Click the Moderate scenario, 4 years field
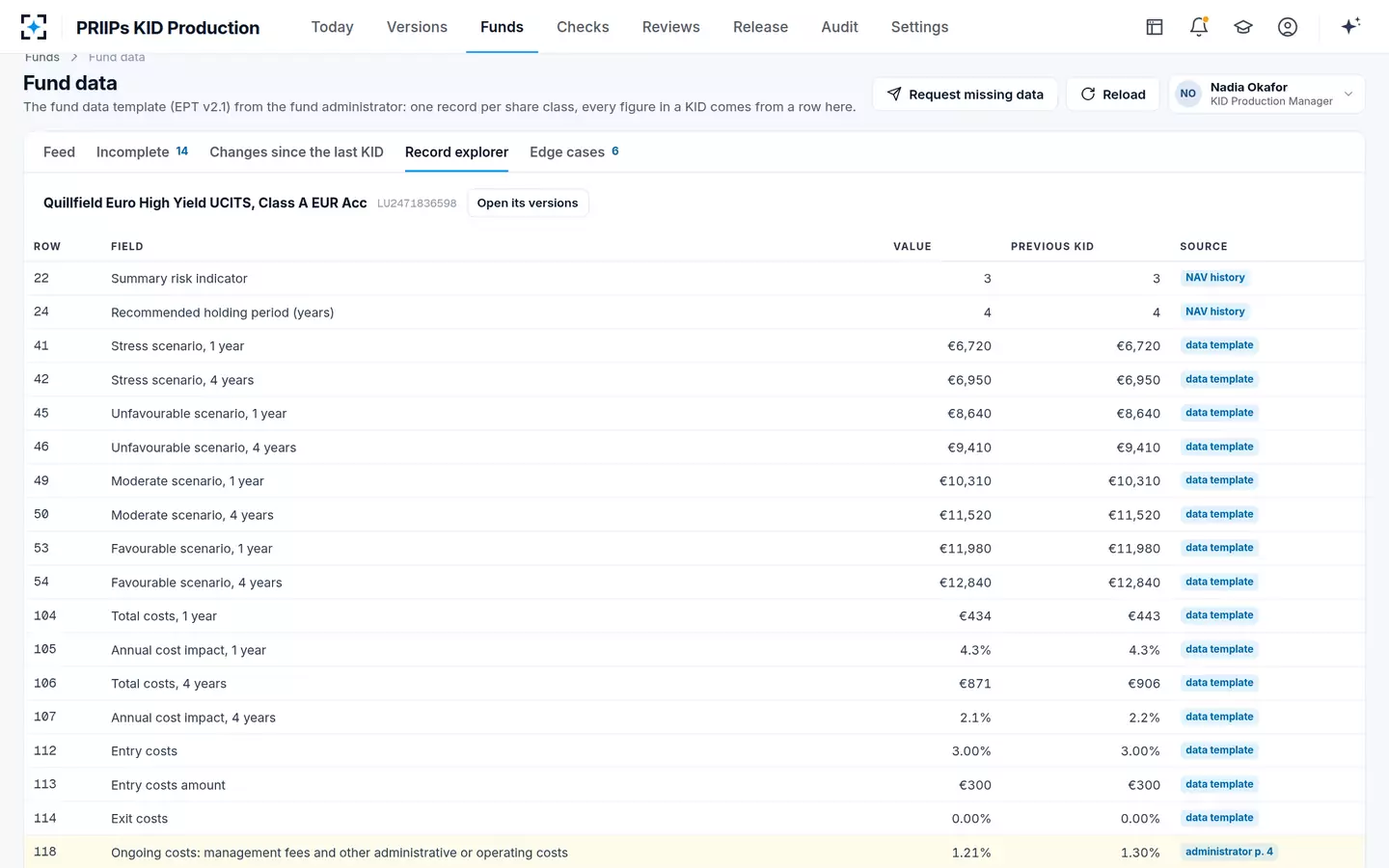Viewport: 1389px width, 868px height. pyautogui.click(x=192, y=515)
